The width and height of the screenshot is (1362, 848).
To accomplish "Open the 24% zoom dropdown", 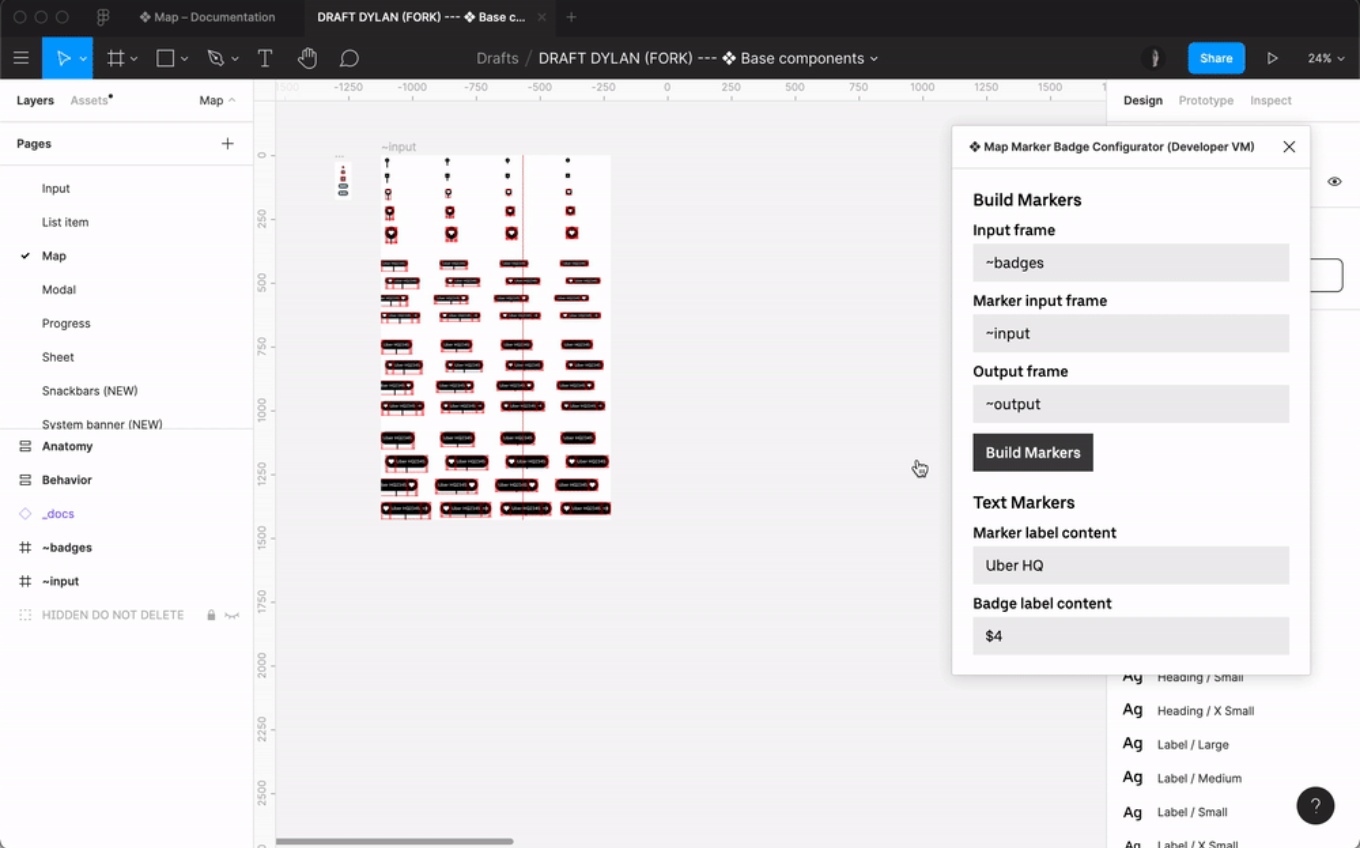I will coord(1325,58).
